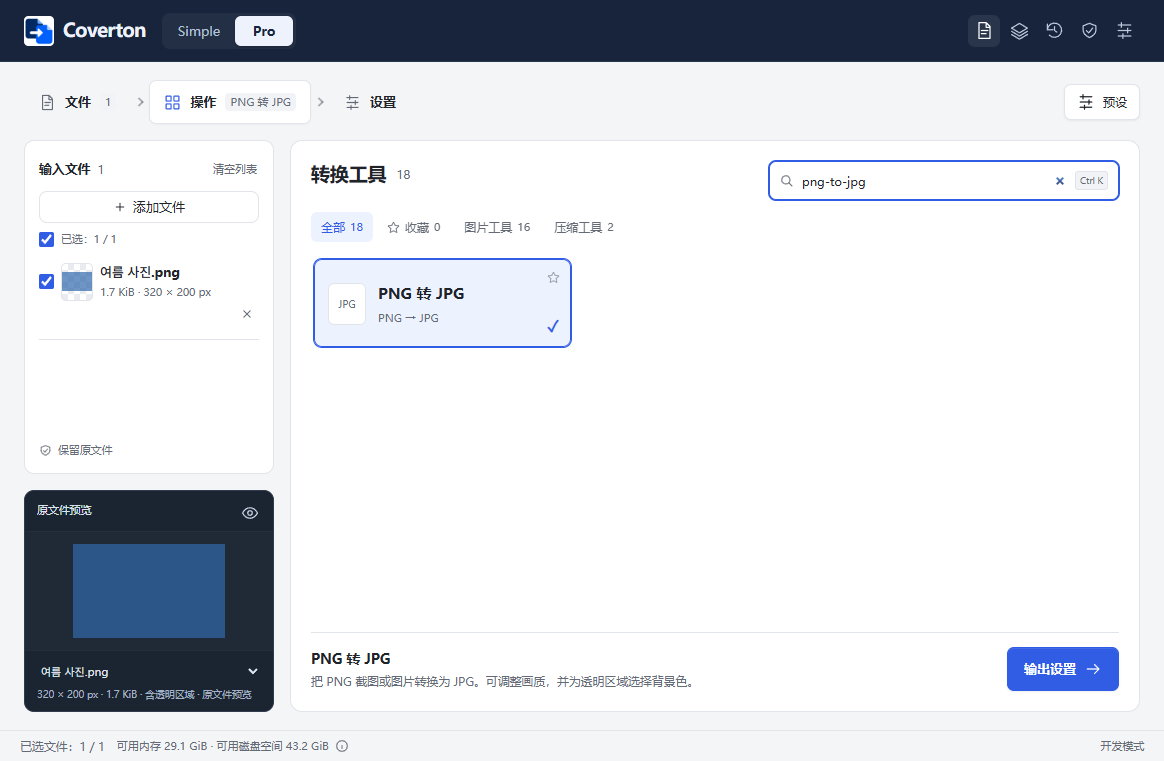Switch to Simple mode
Screen dimensions: 1164x761
199,31
